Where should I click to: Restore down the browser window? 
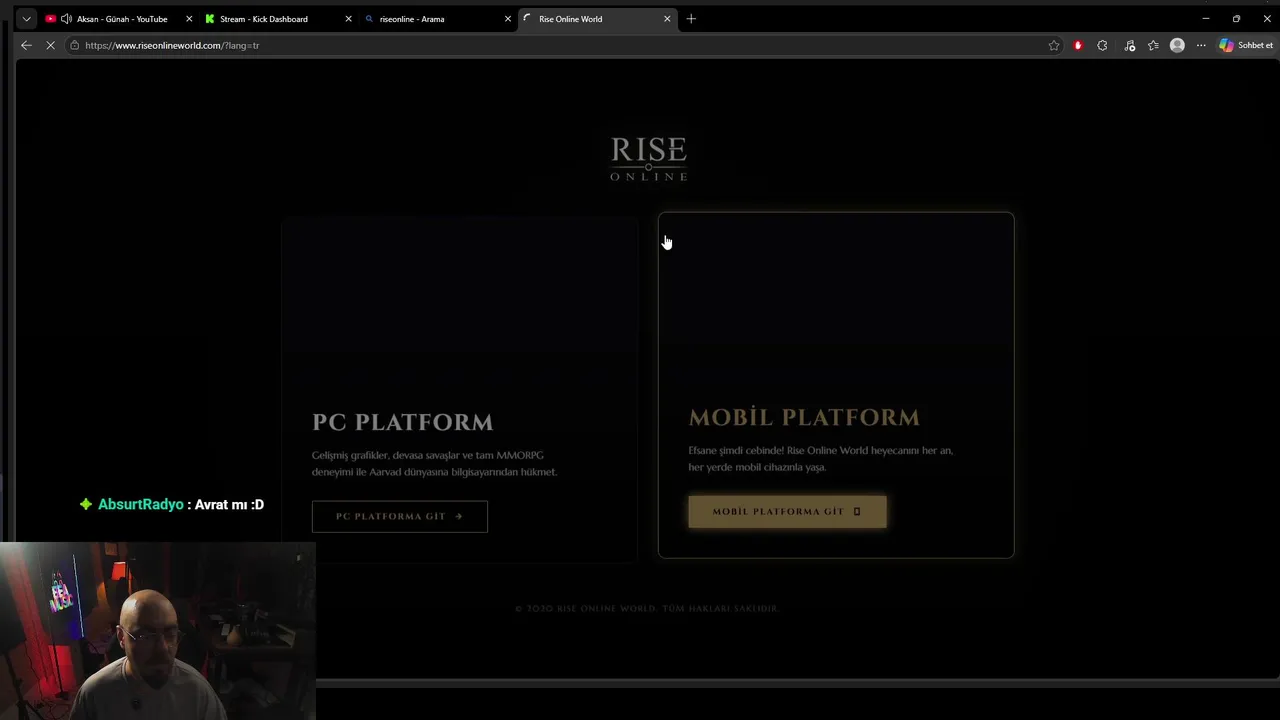(x=1236, y=19)
